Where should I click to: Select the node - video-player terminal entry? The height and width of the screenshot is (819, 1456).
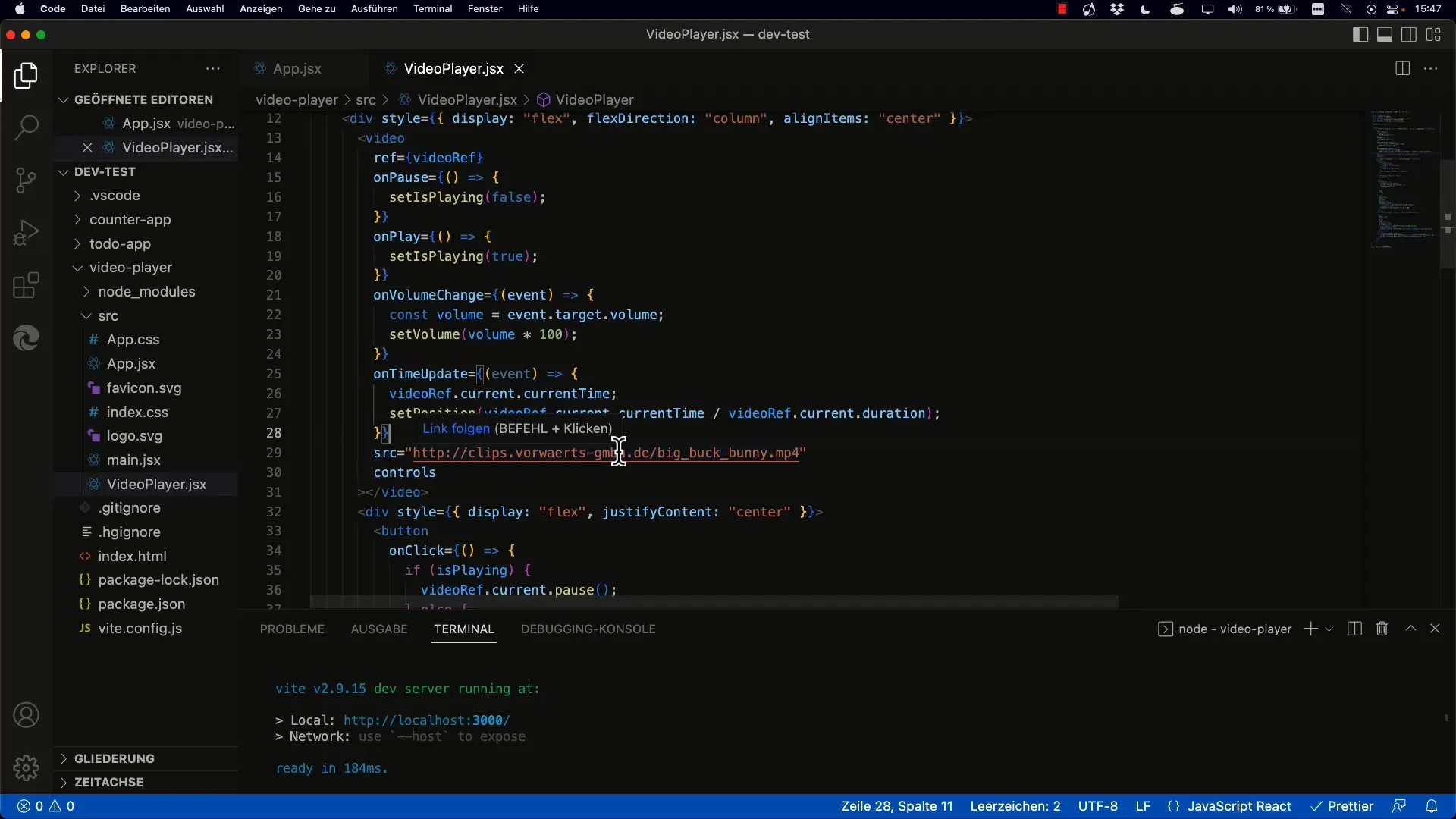click(1225, 629)
